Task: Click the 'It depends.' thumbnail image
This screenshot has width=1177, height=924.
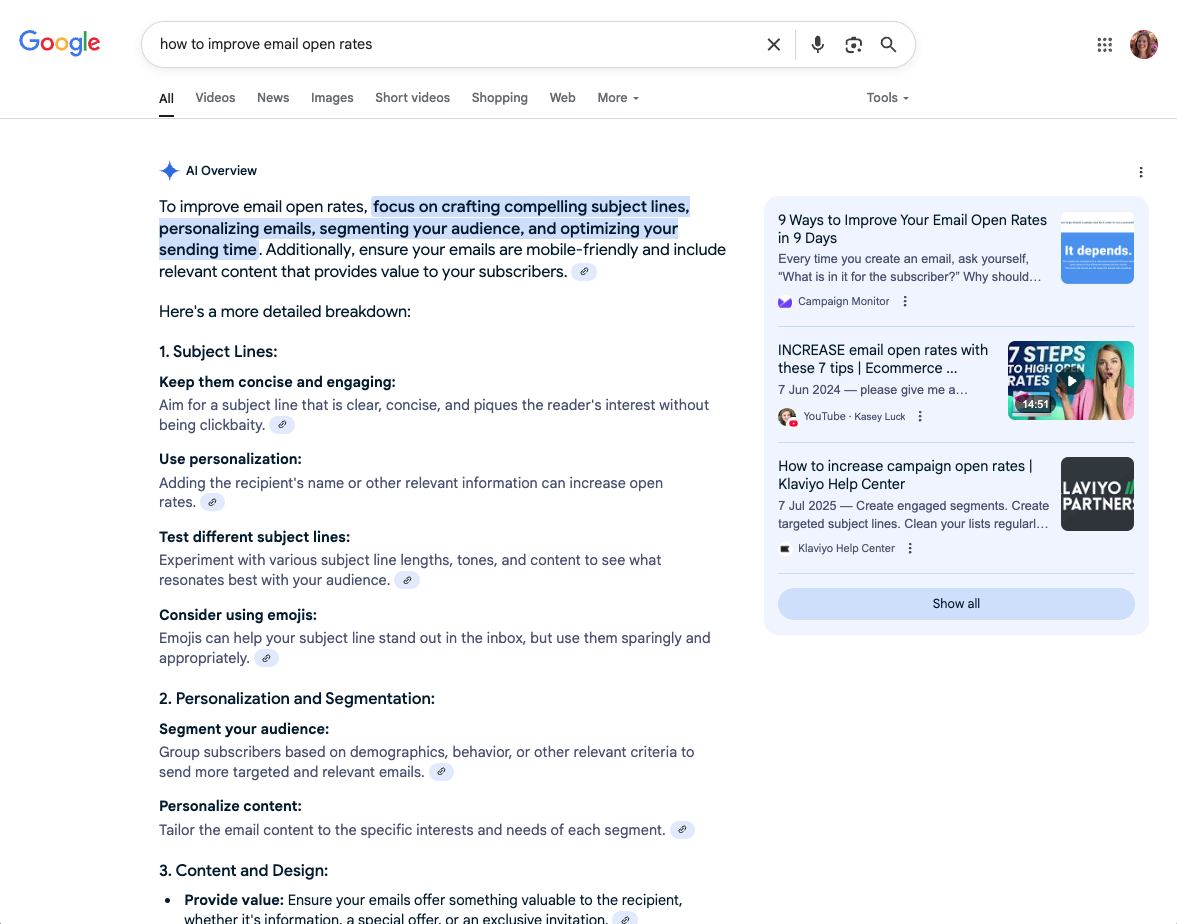Action: tap(1097, 248)
